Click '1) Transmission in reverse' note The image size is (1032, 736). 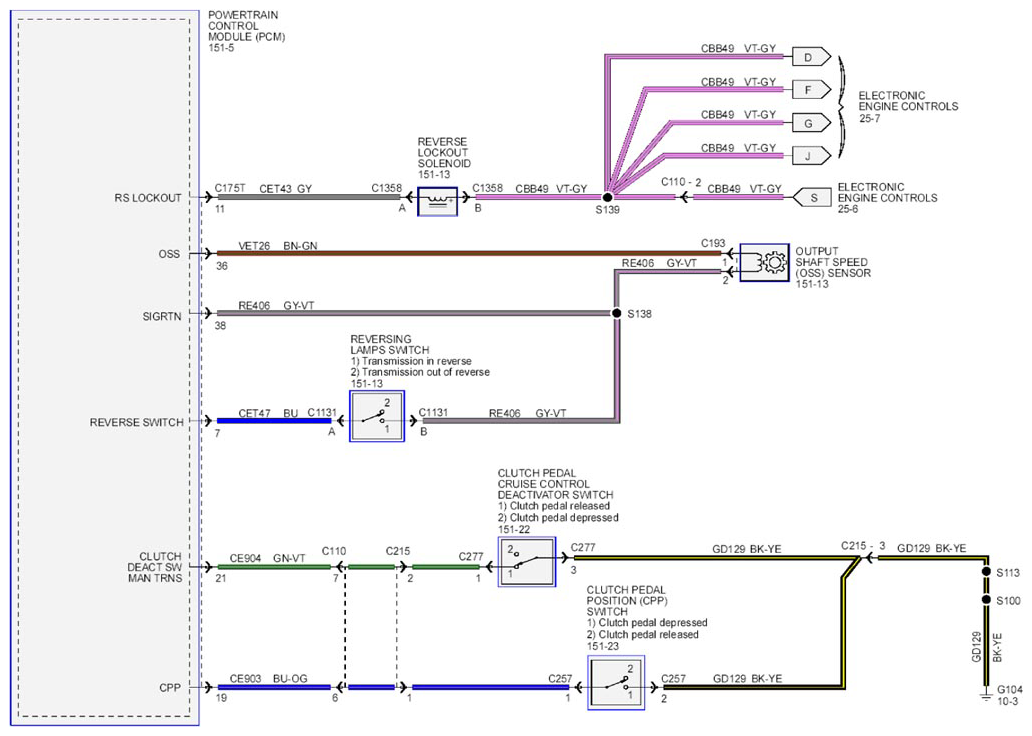411,361
